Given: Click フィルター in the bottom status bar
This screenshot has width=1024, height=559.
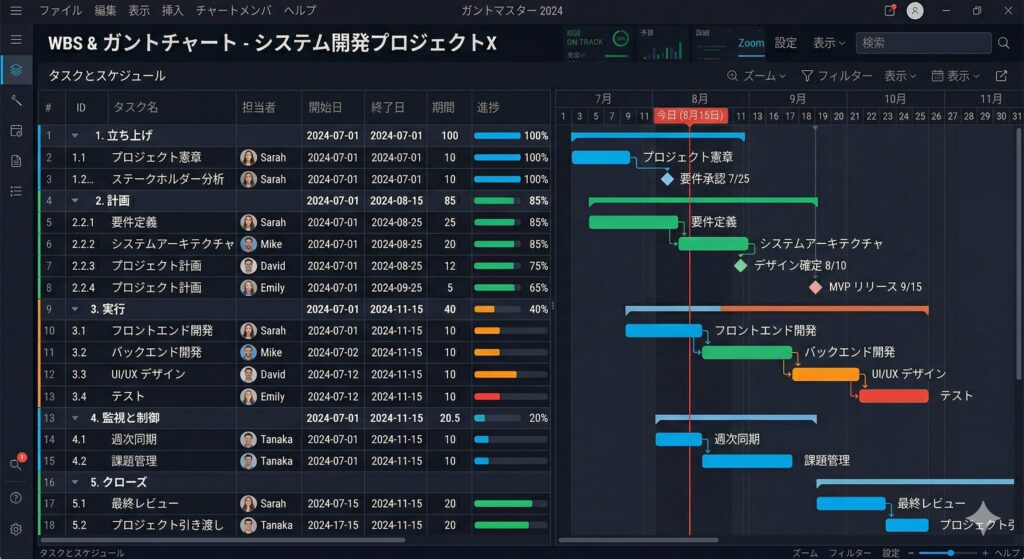Looking at the screenshot, I should point(850,553).
